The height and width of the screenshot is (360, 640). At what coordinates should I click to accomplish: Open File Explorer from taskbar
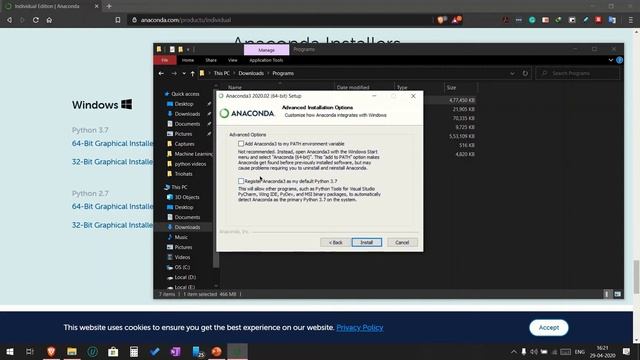click(x=72, y=351)
